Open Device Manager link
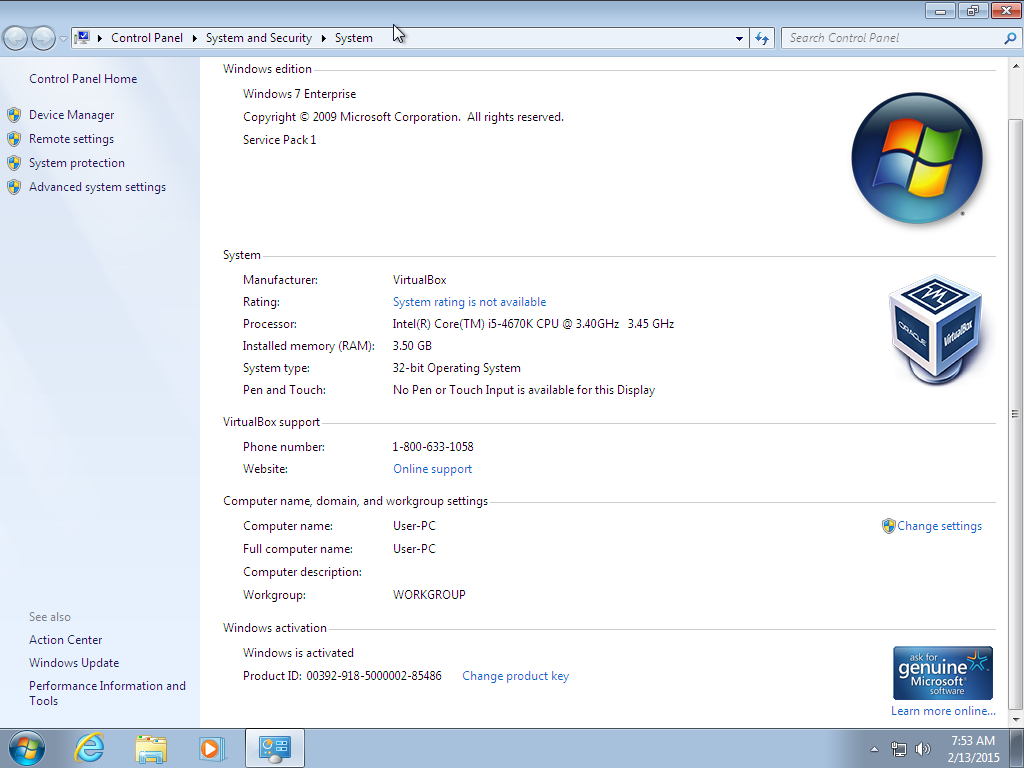Screen dimensions: 1024x768 (71, 115)
